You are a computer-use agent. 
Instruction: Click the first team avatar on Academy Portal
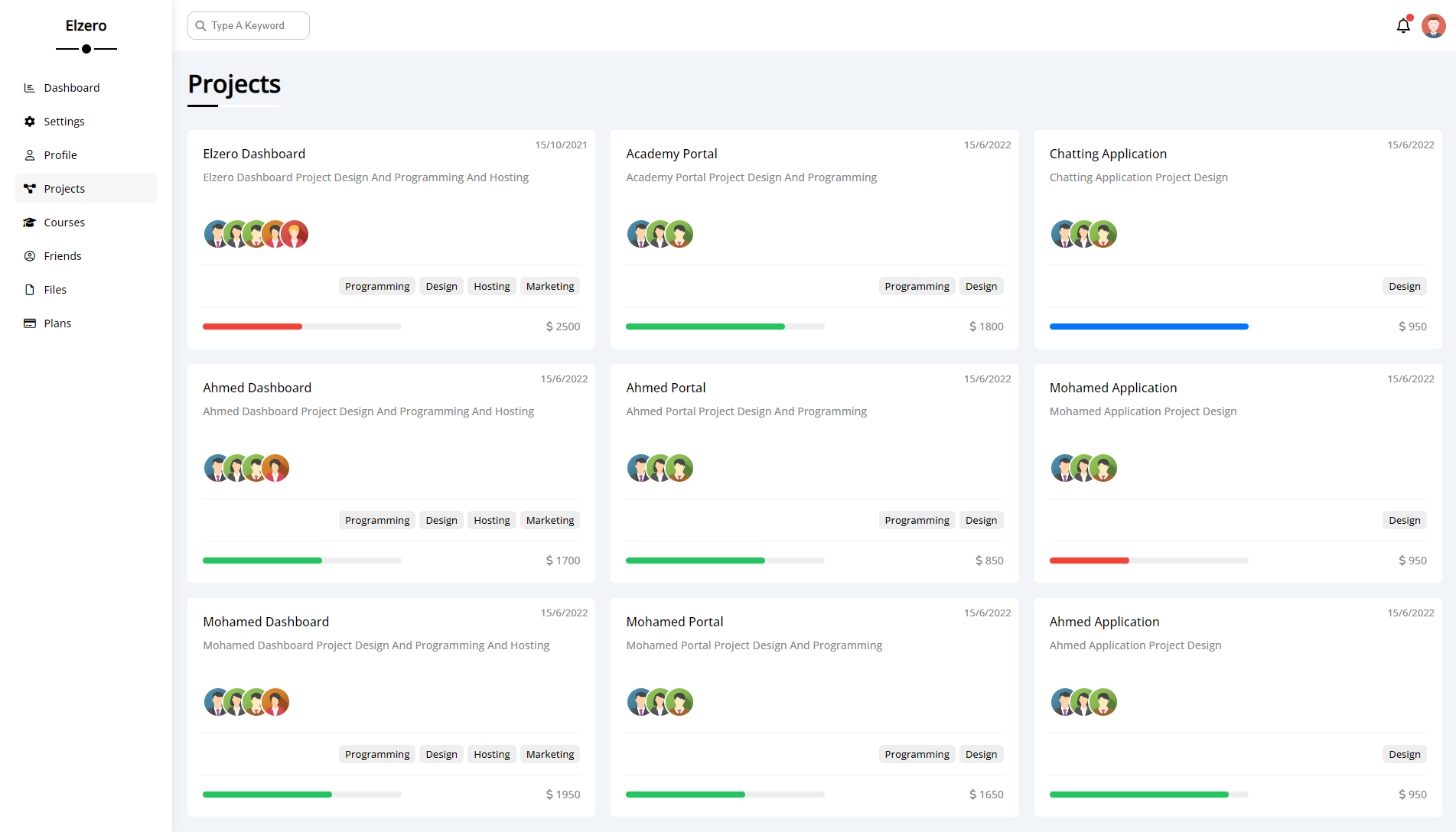click(640, 234)
